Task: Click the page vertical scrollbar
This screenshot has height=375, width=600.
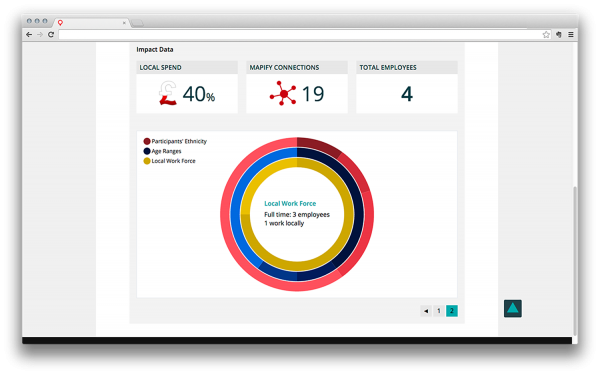Action: coord(574,260)
